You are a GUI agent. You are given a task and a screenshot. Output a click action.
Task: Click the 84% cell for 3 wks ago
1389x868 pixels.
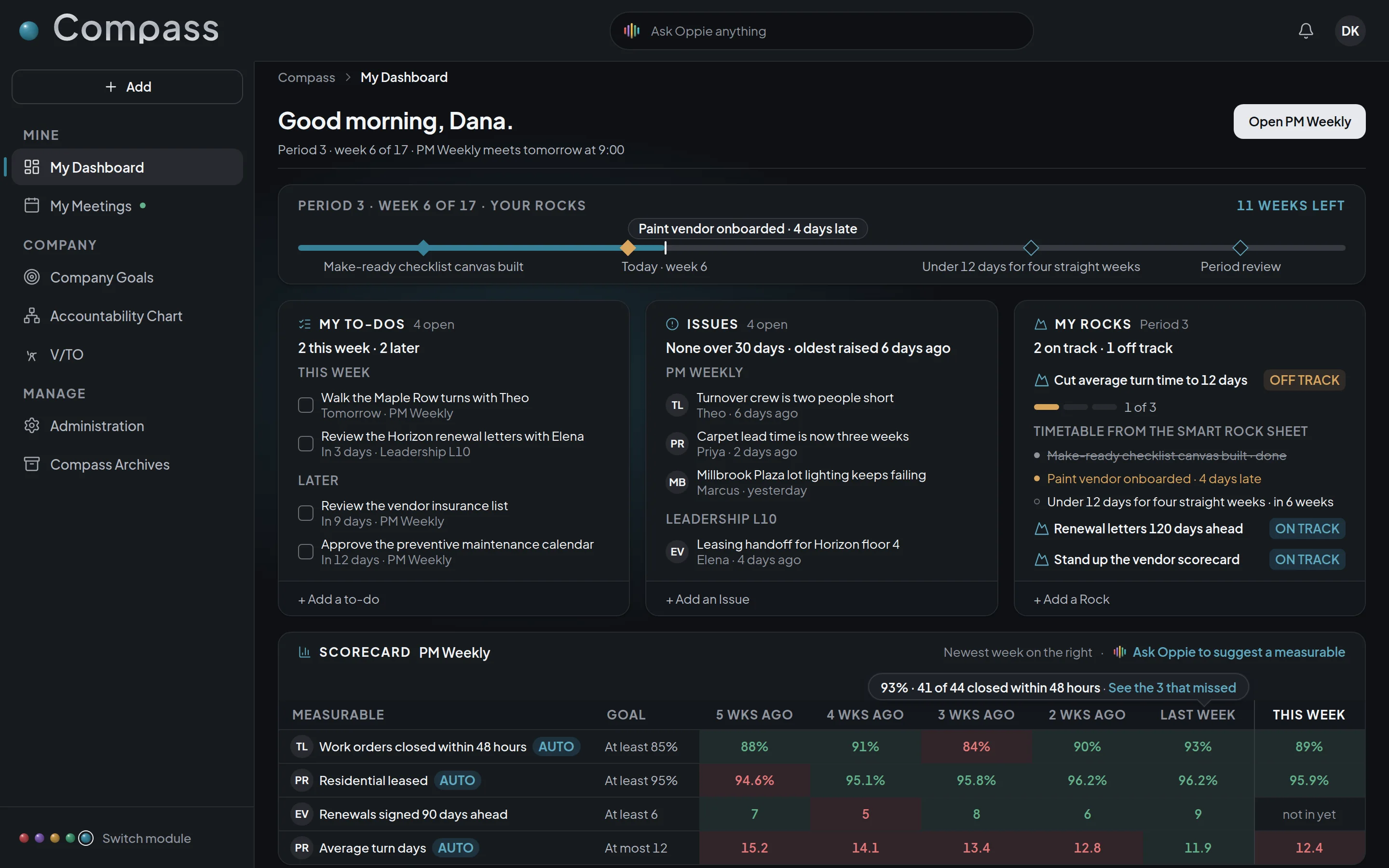click(x=976, y=747)
